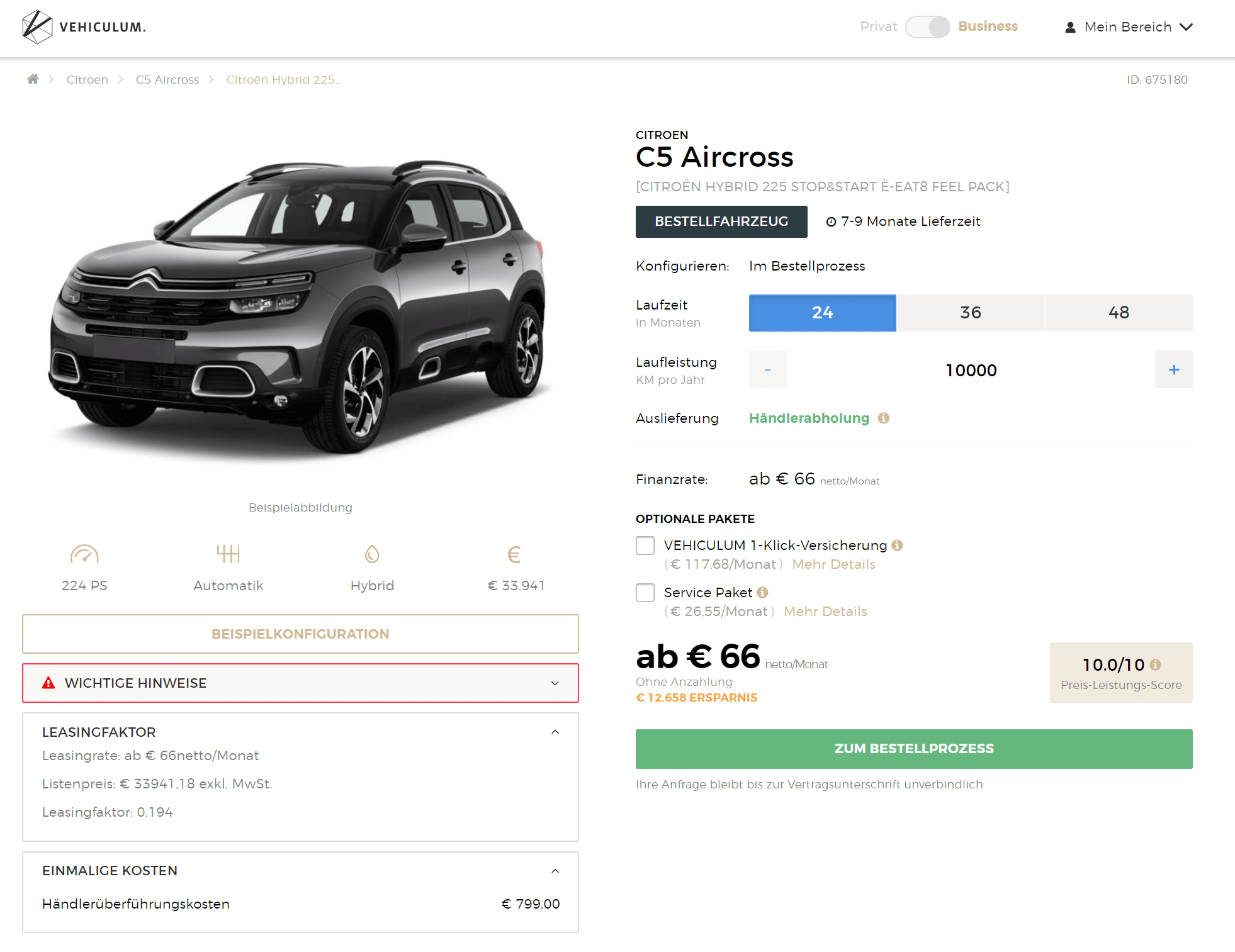Increase Laufleistung with the plus button
This screenshot has width=1235, height=952.
[x=1174, y=369]
